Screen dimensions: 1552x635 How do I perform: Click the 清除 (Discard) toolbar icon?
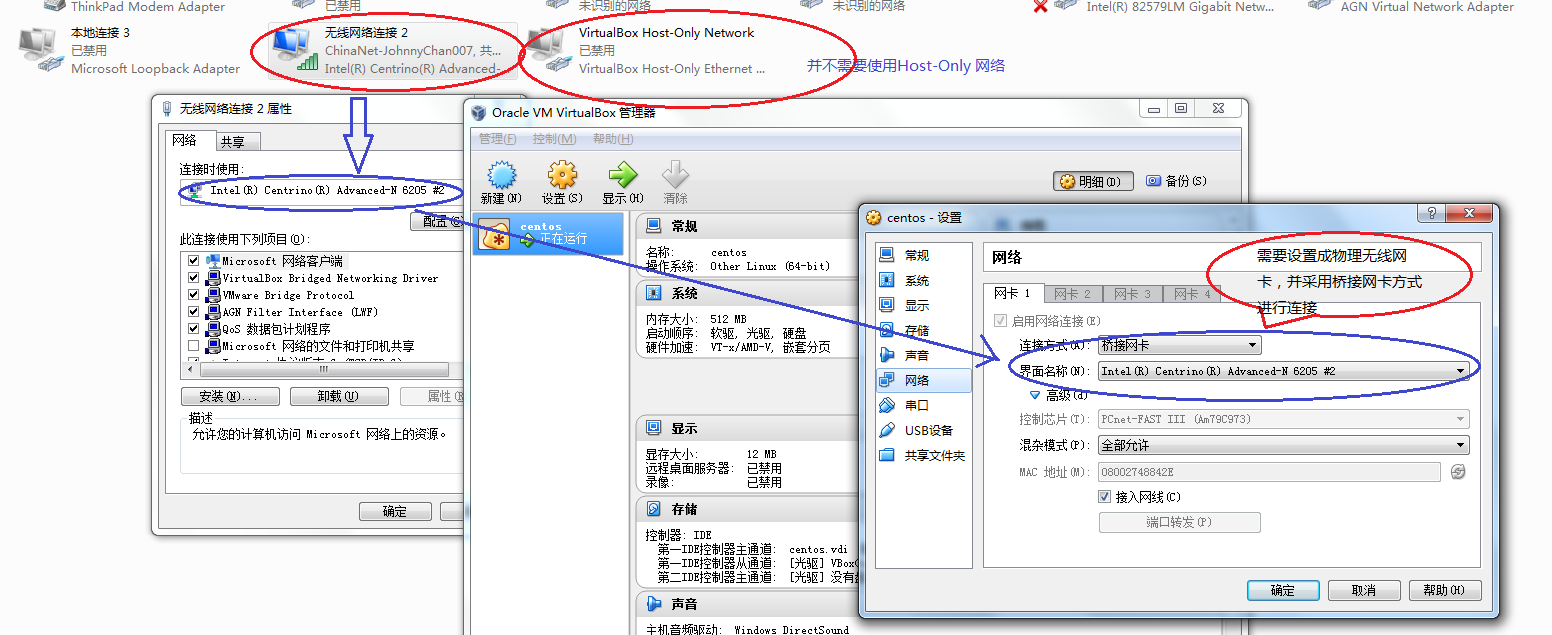point(676,176)
